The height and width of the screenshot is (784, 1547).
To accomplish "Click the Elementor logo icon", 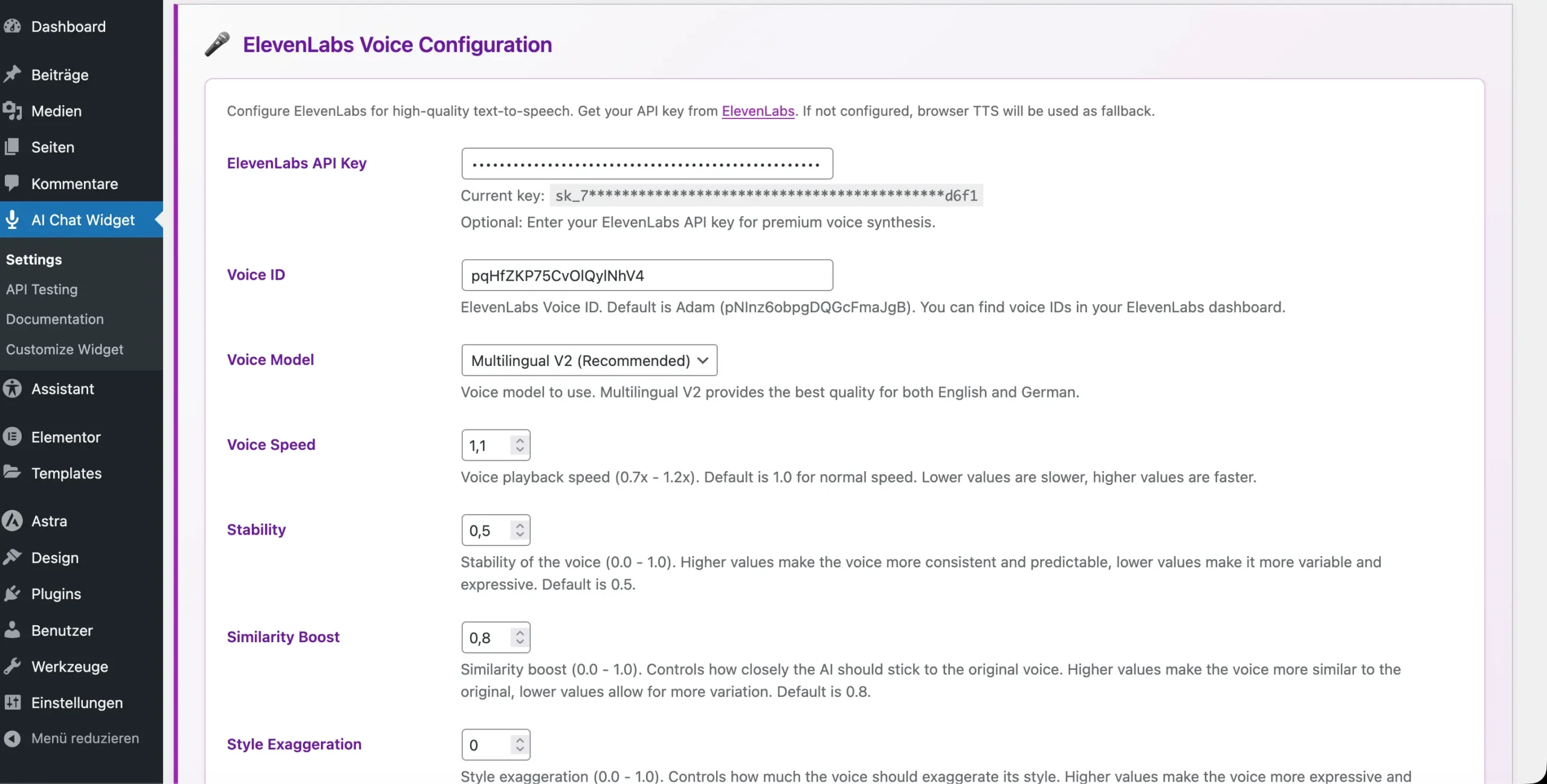I will pos(12,437).
